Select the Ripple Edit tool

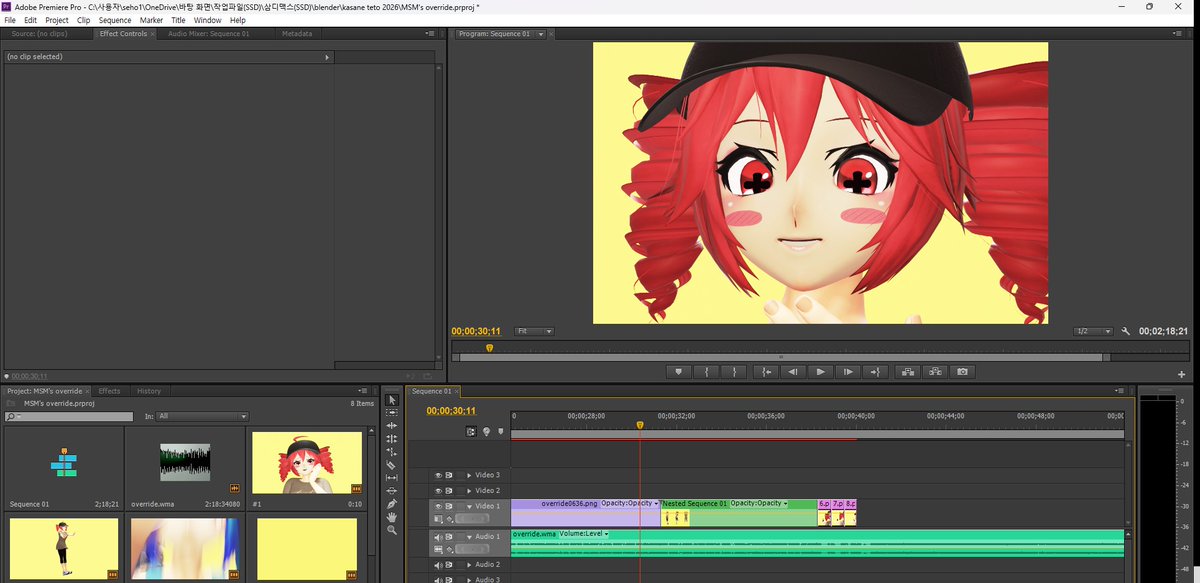coord(391,426)
